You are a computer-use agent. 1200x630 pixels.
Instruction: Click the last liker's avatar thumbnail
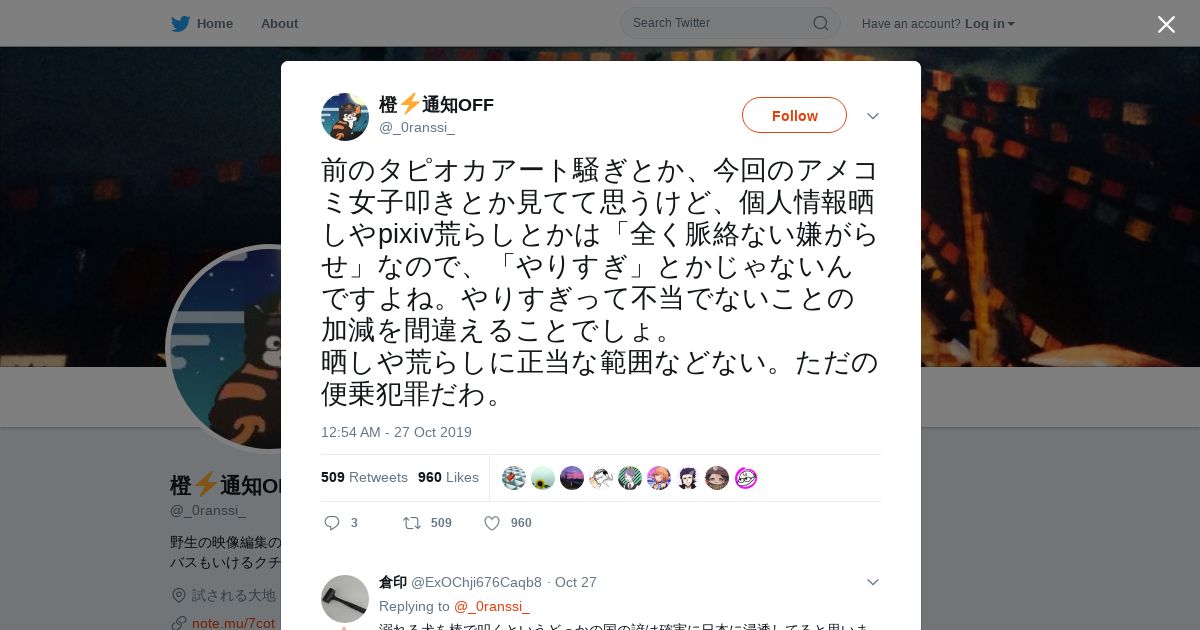(746, 478)
